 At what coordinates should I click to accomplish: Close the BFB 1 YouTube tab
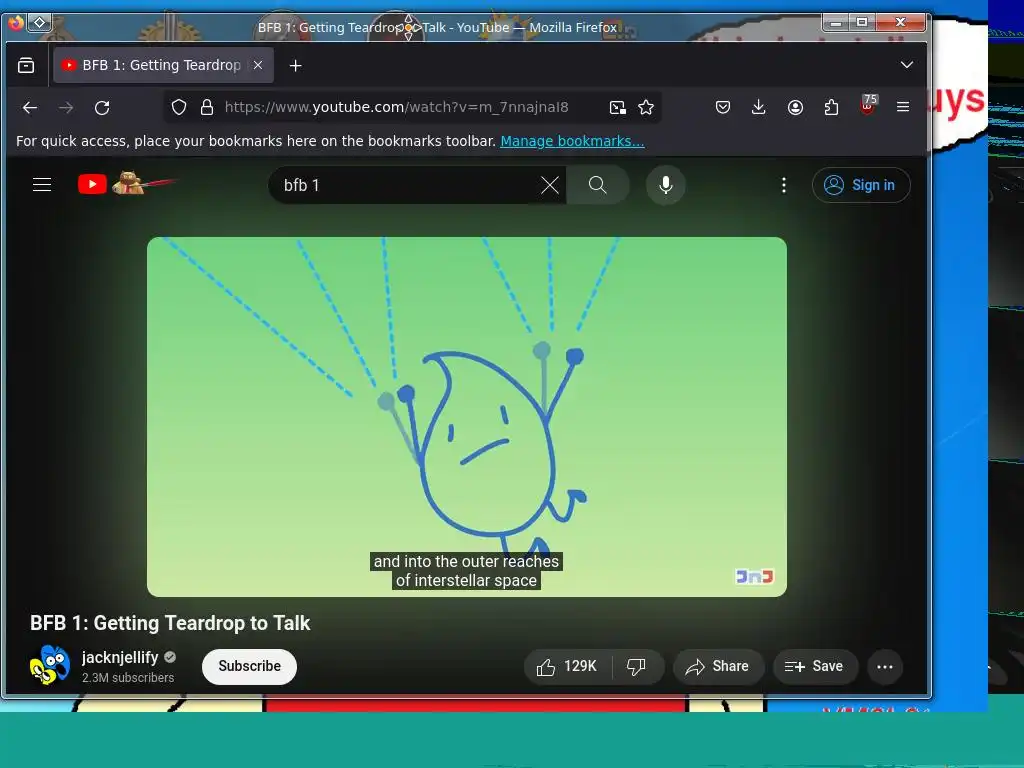(x=258, y=65)
